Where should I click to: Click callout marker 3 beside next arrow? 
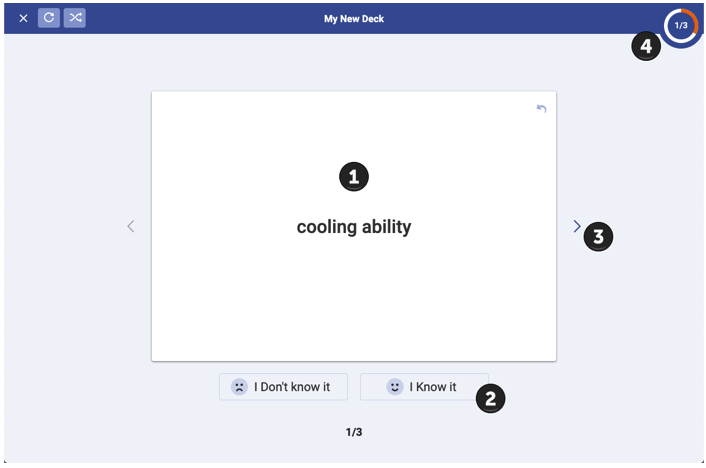point(598,236)
